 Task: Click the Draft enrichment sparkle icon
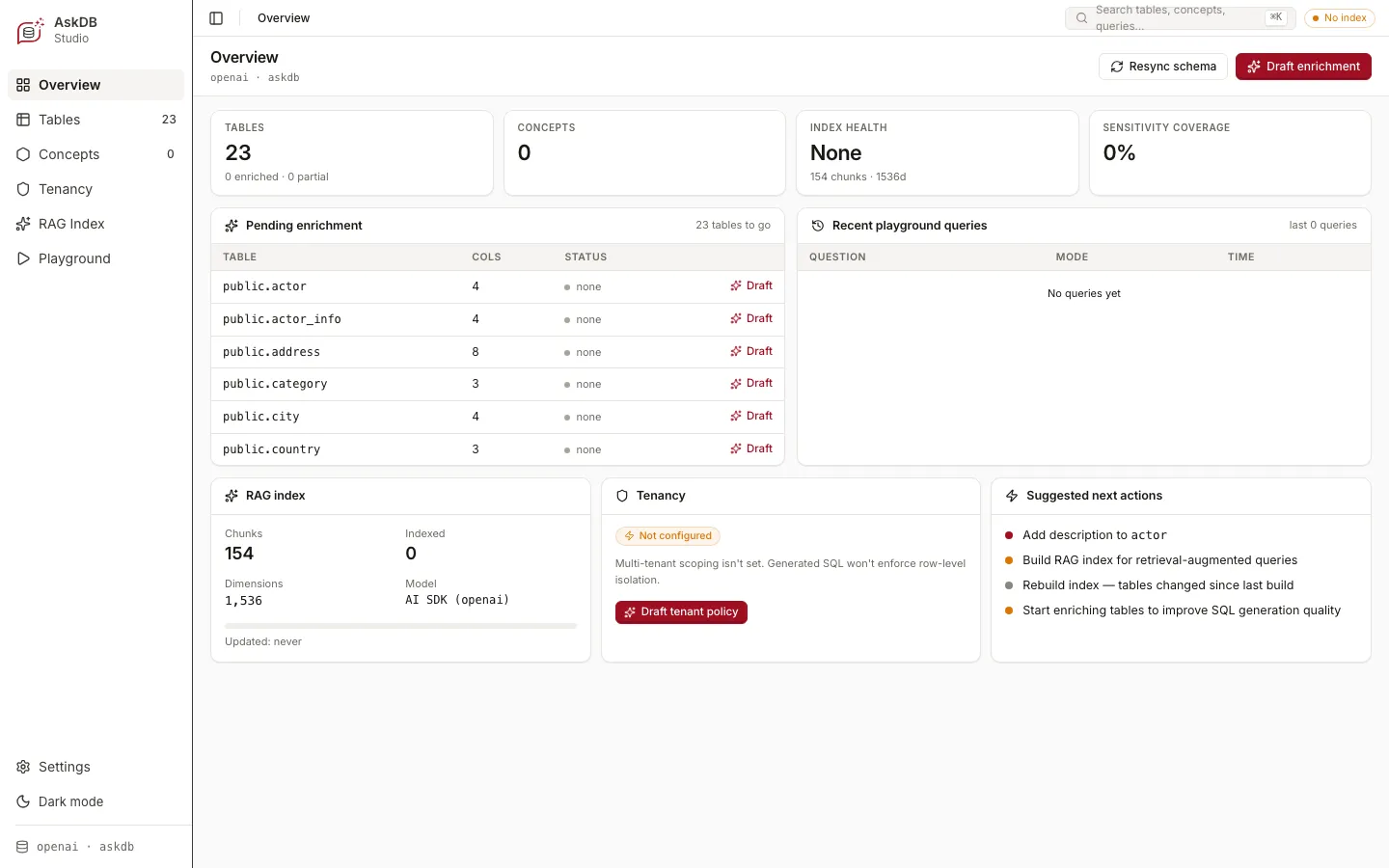pos(1254,67)
